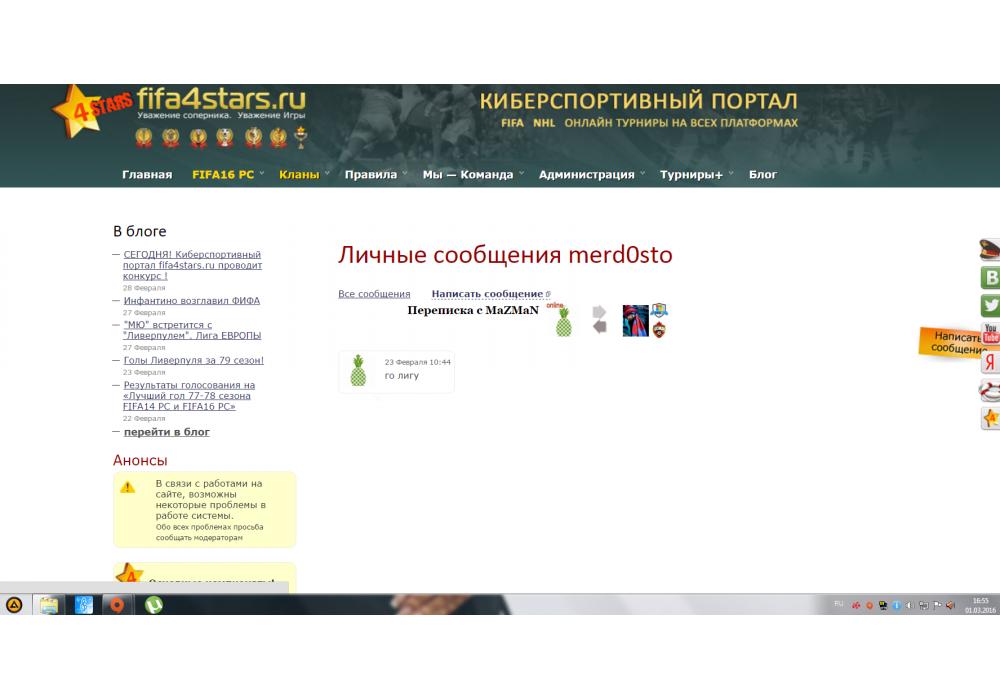Click the Yandex icon on right sidebar

[x=990, y=362]
